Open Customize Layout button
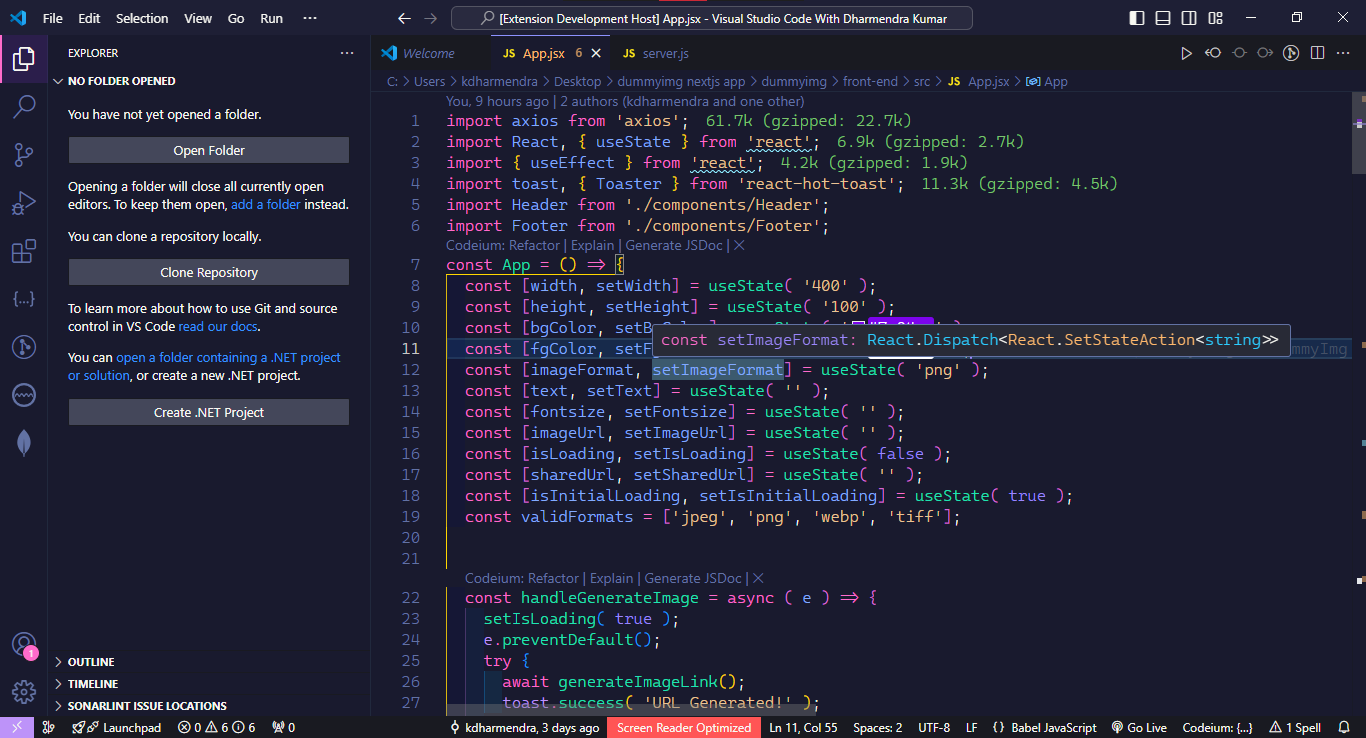Image resolution: width=1366 pixels, height=738 pixels. [1215, 18]
